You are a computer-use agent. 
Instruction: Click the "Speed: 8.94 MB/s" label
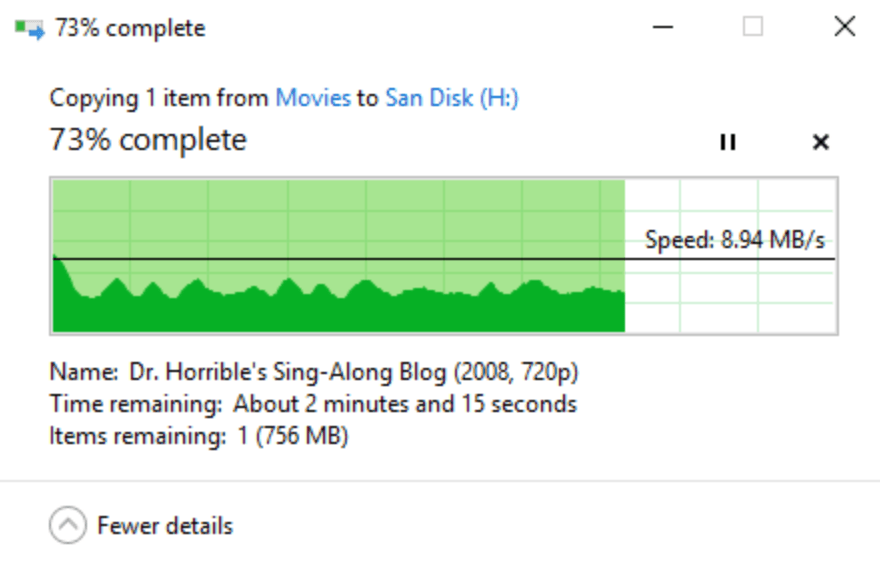tap(740, 240)
